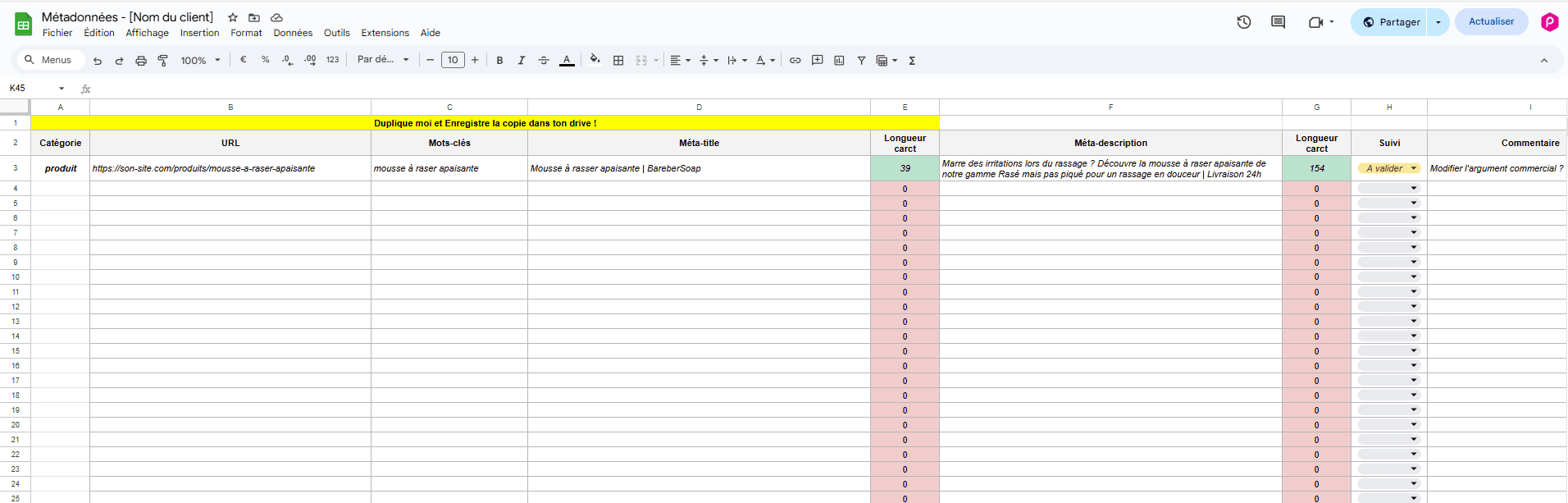
Task: Toggle strikethrough formatting
Action: pos(544,60)
